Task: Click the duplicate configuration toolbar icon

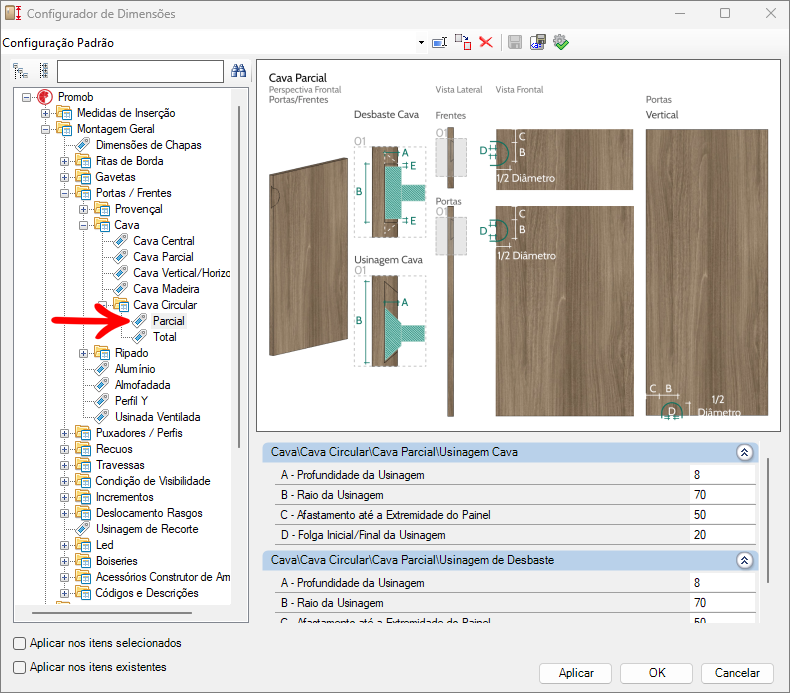Action: click(463, 42)
